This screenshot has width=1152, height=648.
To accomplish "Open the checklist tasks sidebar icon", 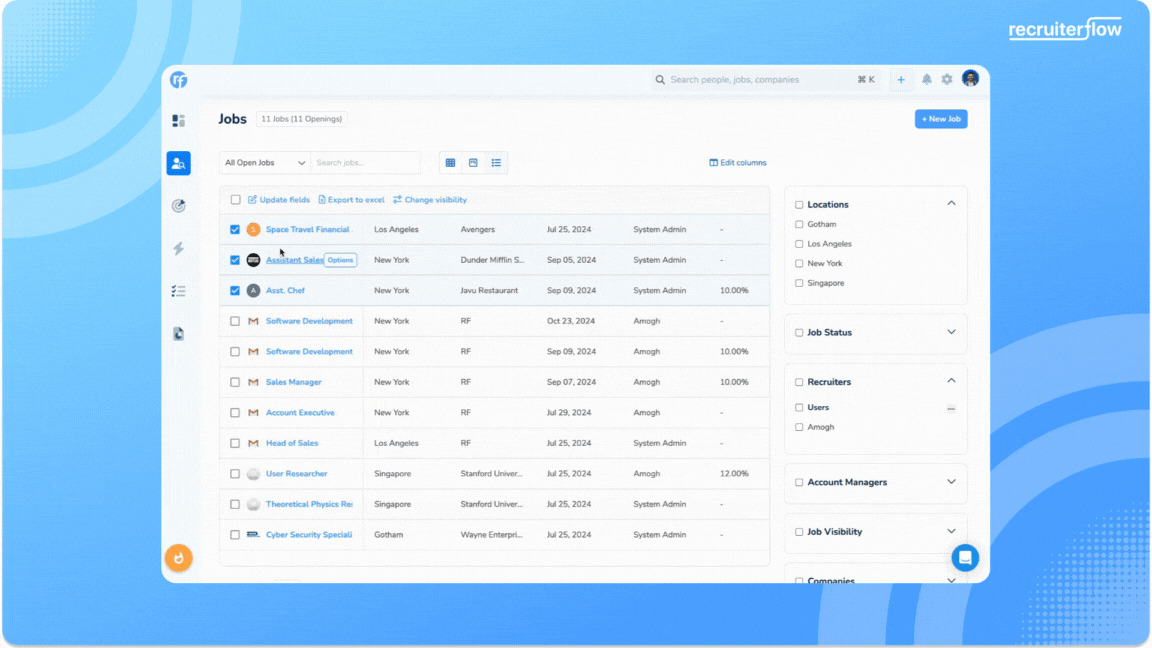I will 178,291.
